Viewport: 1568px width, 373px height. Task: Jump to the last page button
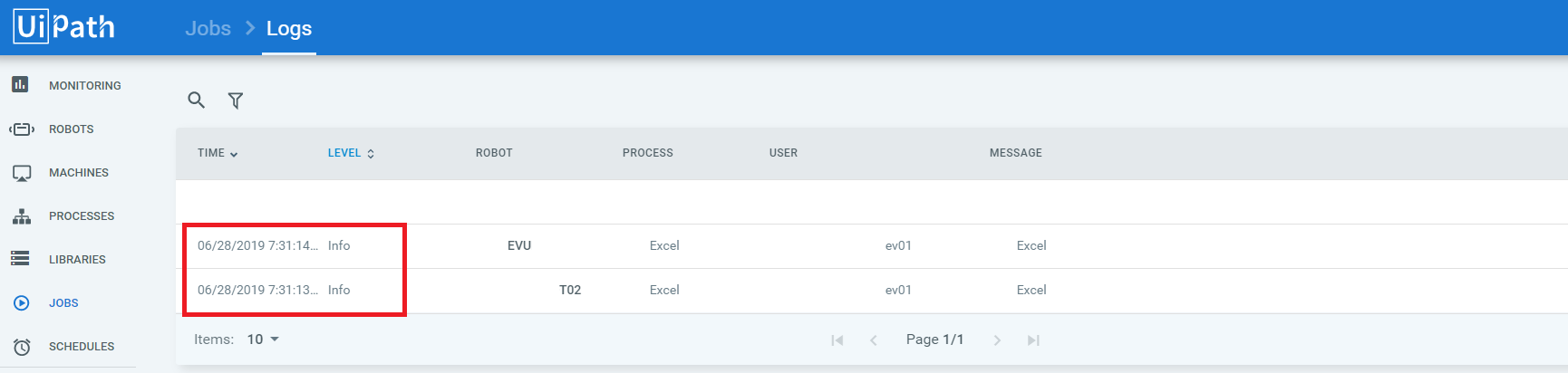tap(1032, 340)
